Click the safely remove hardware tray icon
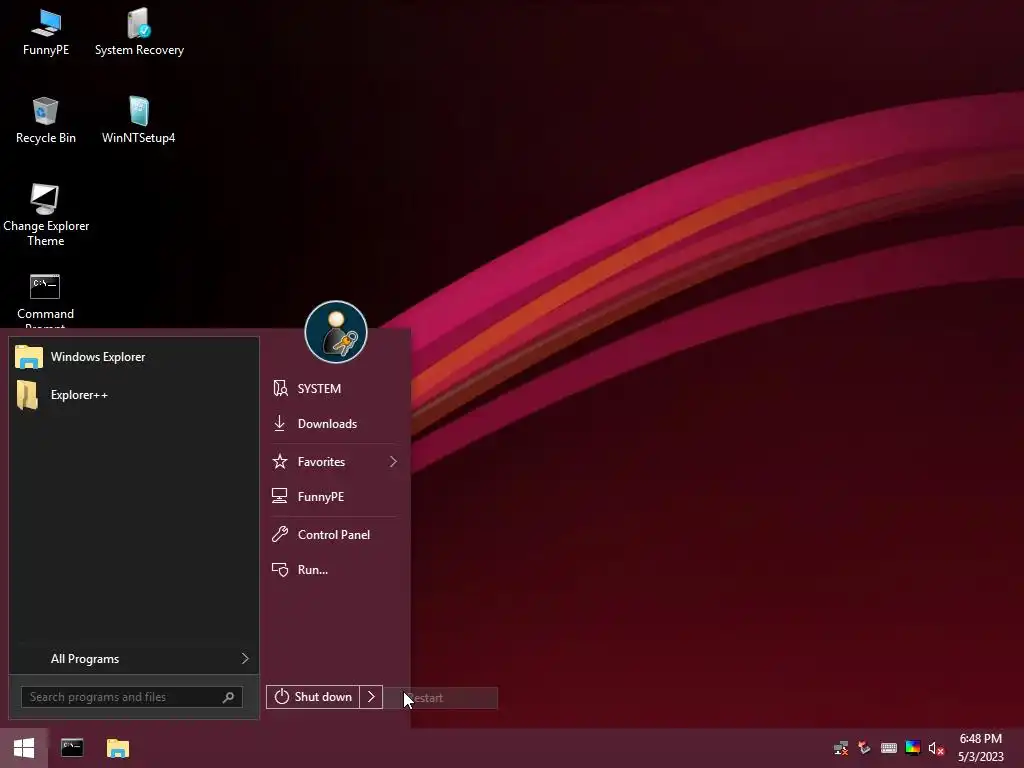Screen dimensions: 1024x768 [x=865, y=748]
